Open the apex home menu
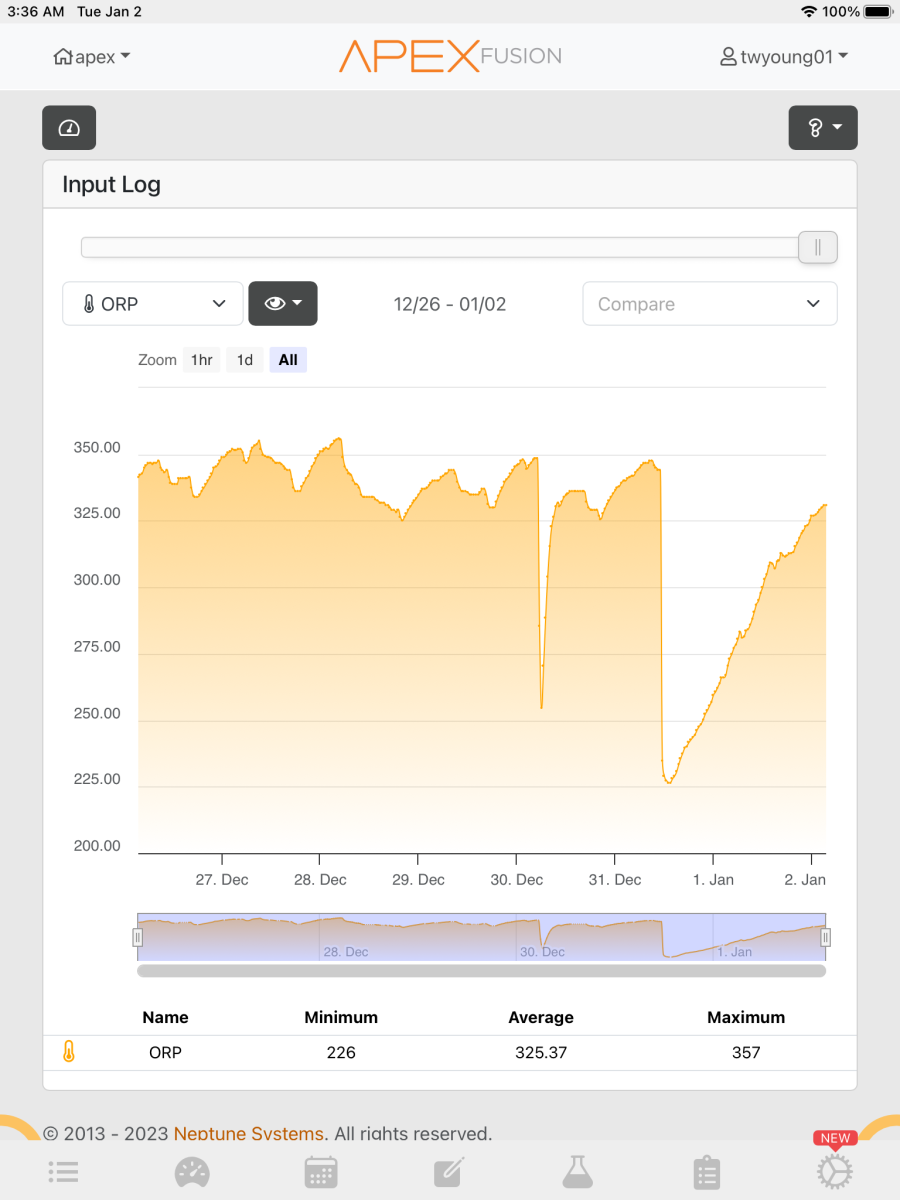The image size is (900, 1200). (92, 57)
